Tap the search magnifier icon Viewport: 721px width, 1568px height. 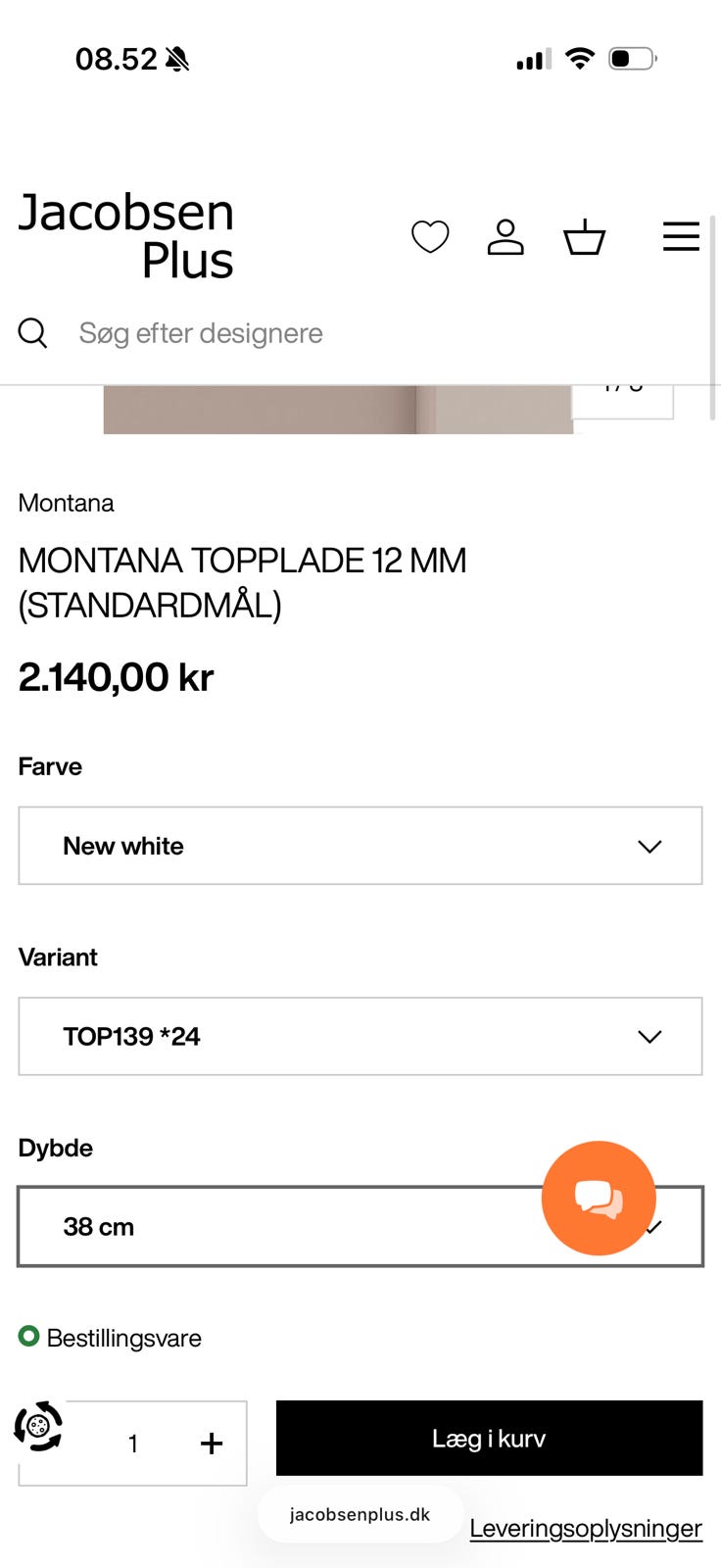(x=32, y=333)
